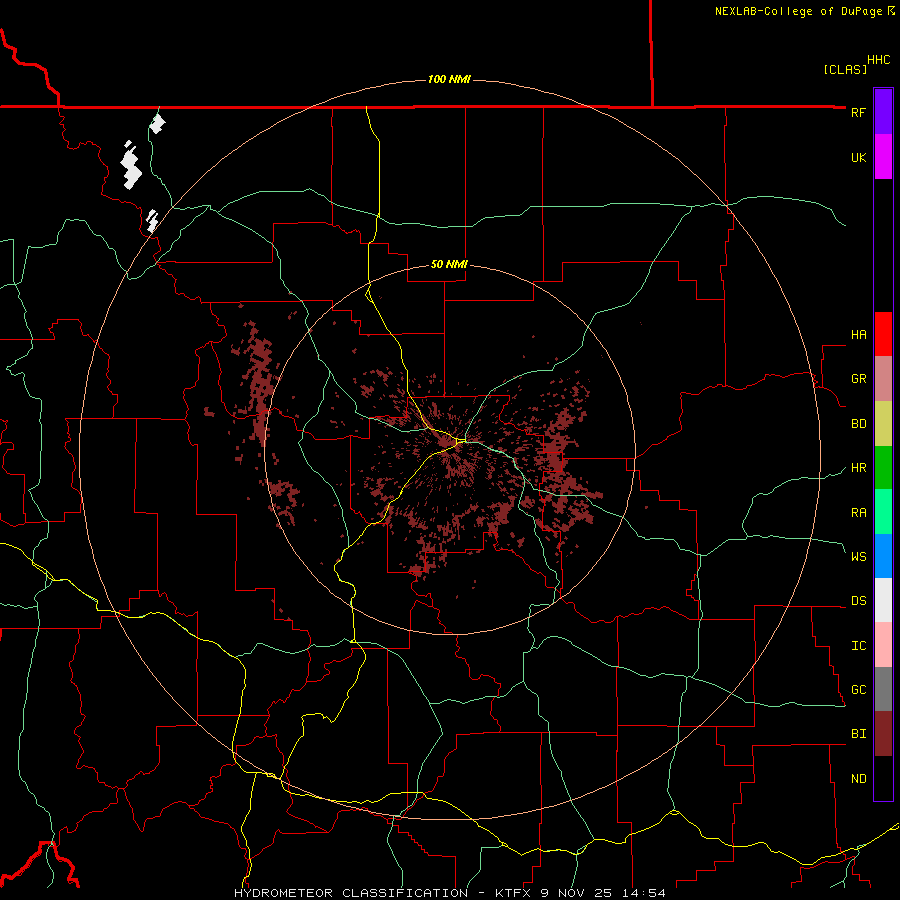
Task: Click the blue WS legend swatch
Action: 883,556
